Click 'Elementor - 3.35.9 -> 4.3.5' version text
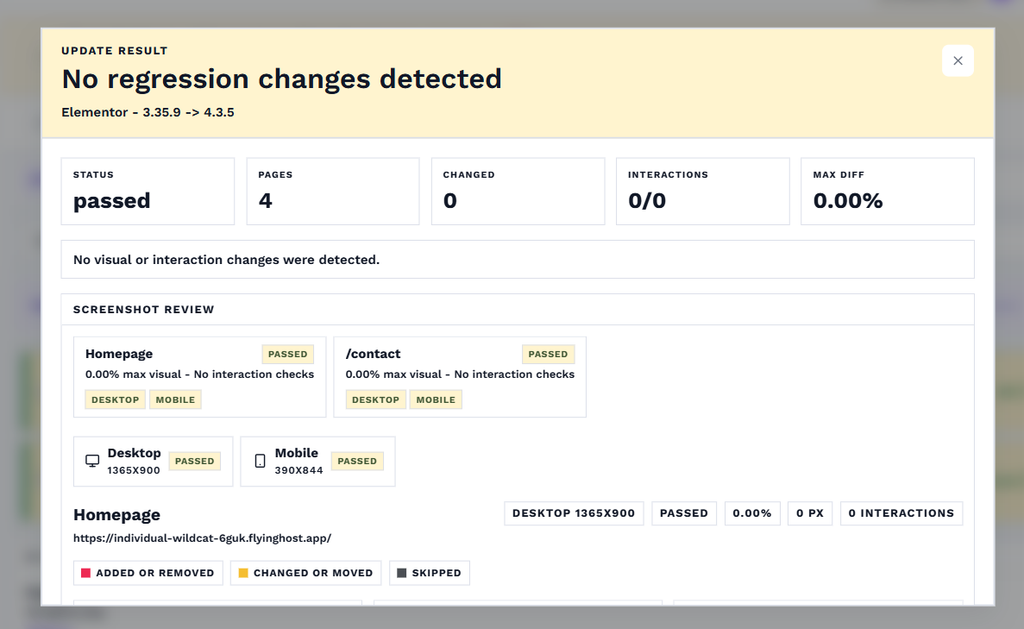The width and height of the screenshot is (1024, 629). [148, 112]
